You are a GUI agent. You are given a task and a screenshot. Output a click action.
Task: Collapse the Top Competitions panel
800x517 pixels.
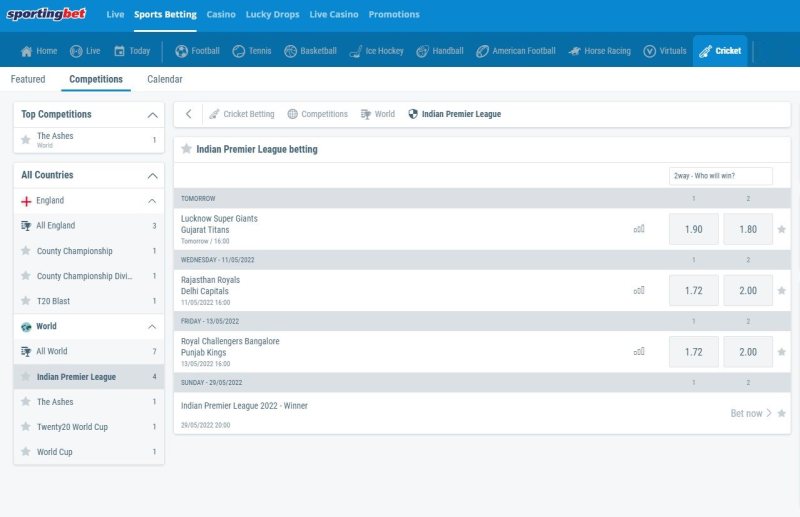(x=152, y=115)
